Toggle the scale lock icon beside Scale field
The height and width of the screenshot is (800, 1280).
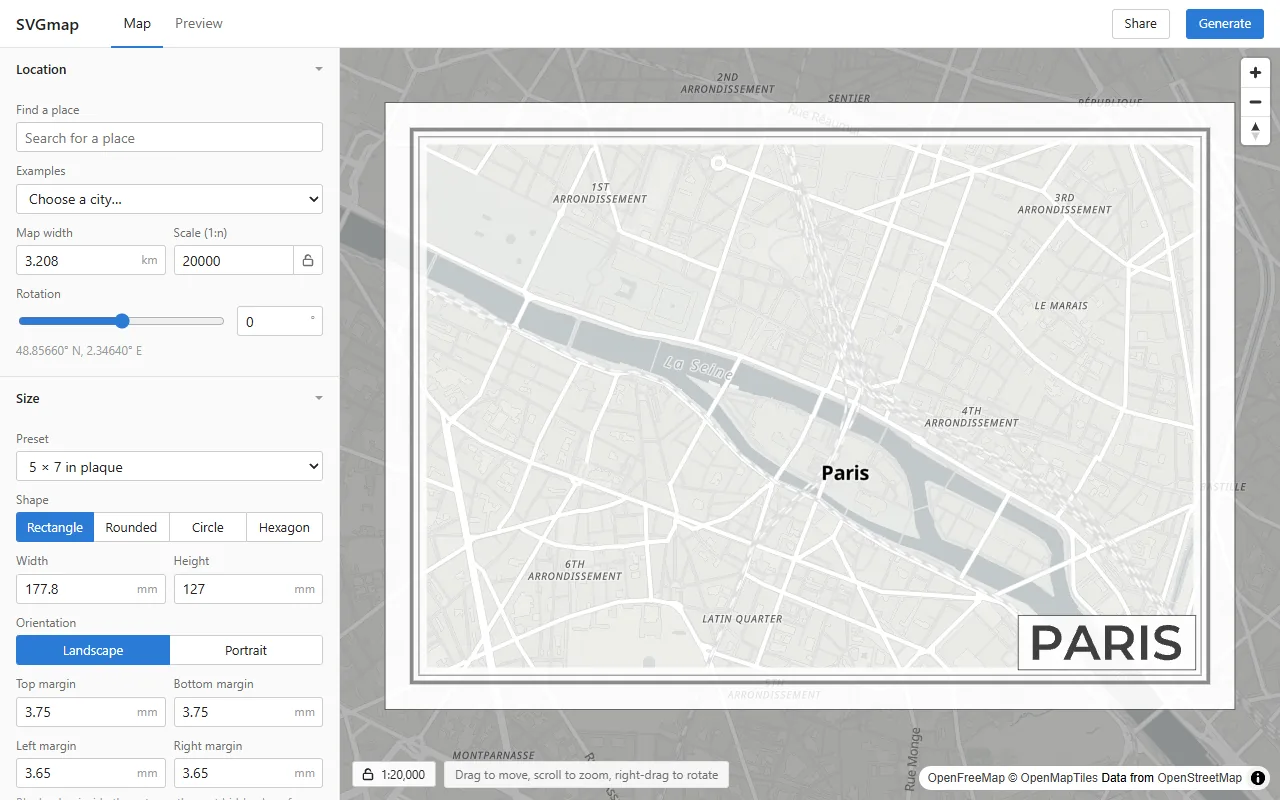pyautogui.click(x=308, y=261)
